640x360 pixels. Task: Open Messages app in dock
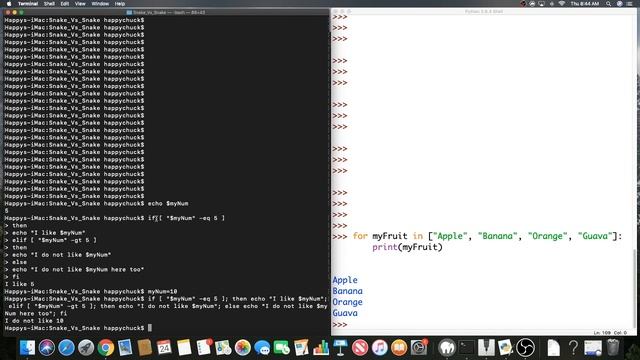262,348
